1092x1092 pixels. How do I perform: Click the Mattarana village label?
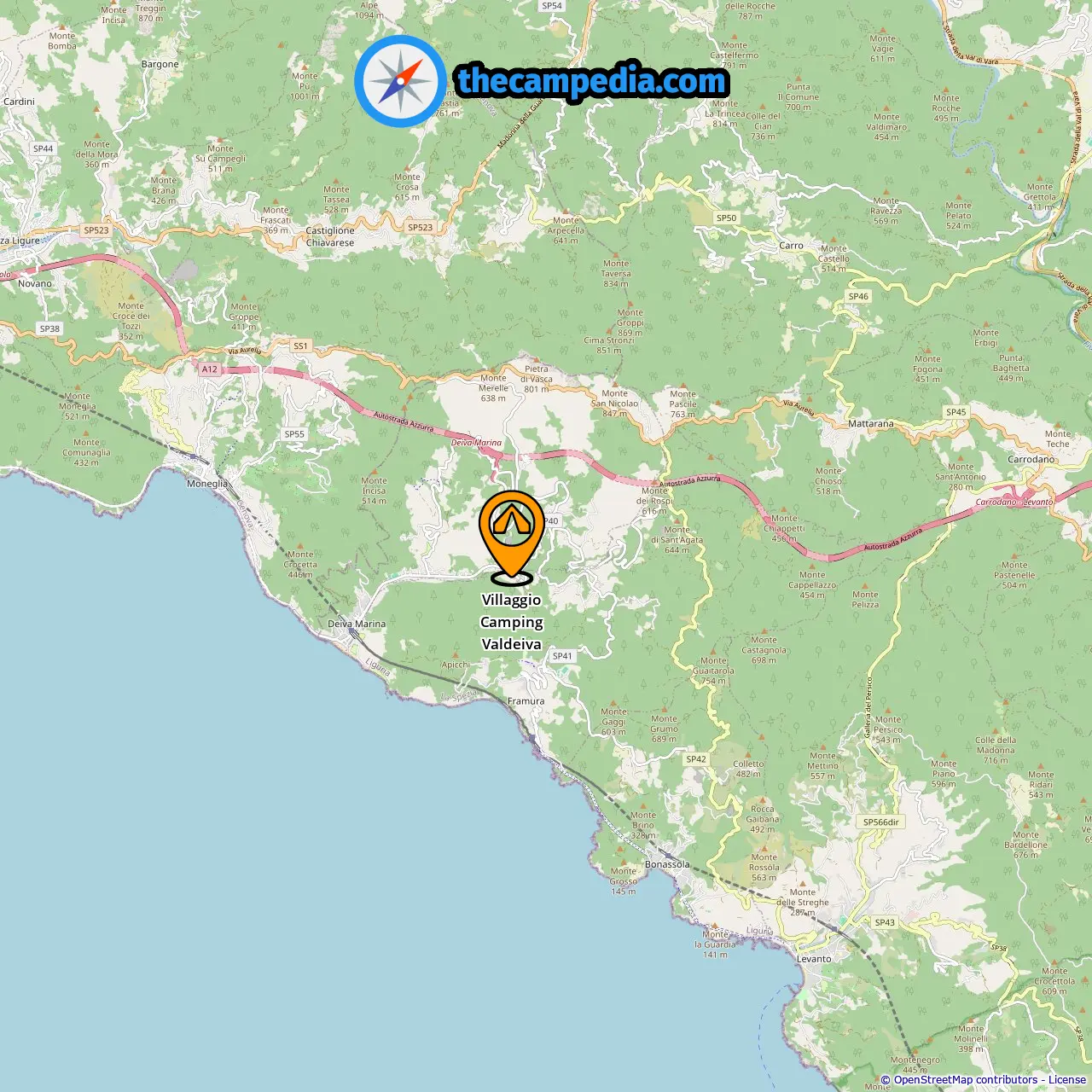(871, 424)
